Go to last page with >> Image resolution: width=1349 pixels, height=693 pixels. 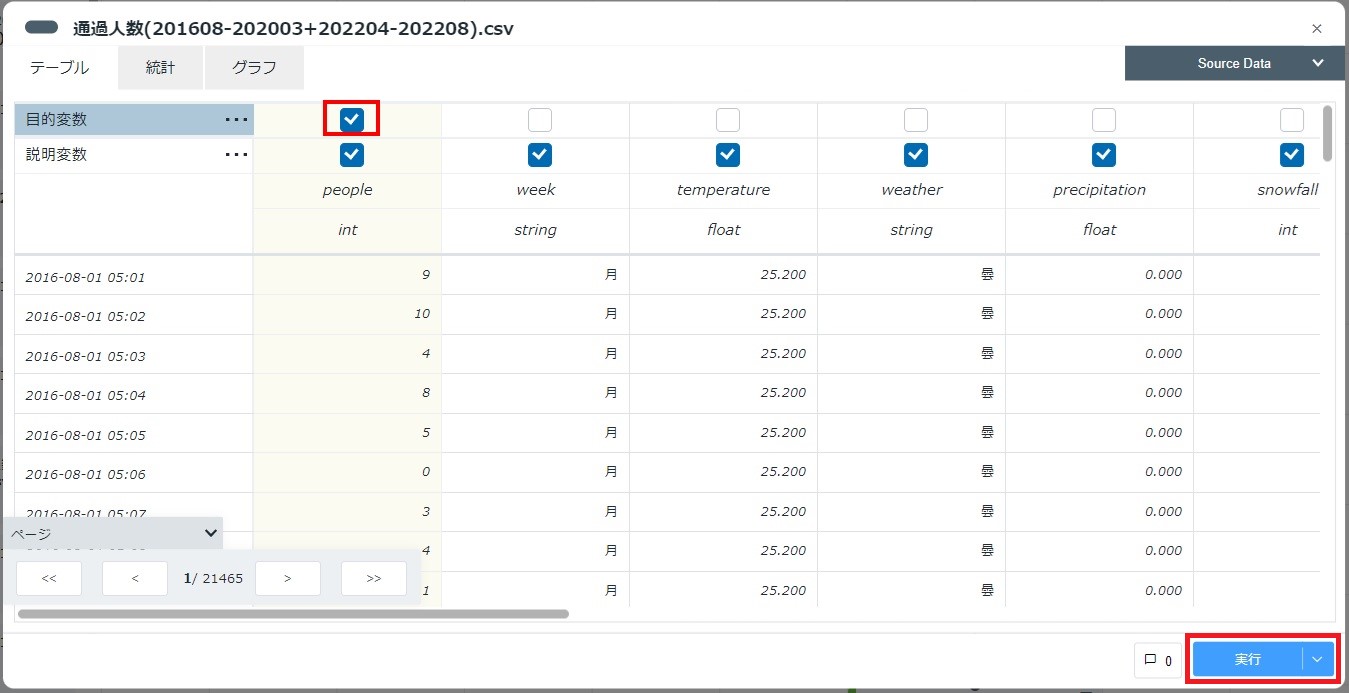tap(374, 578)
